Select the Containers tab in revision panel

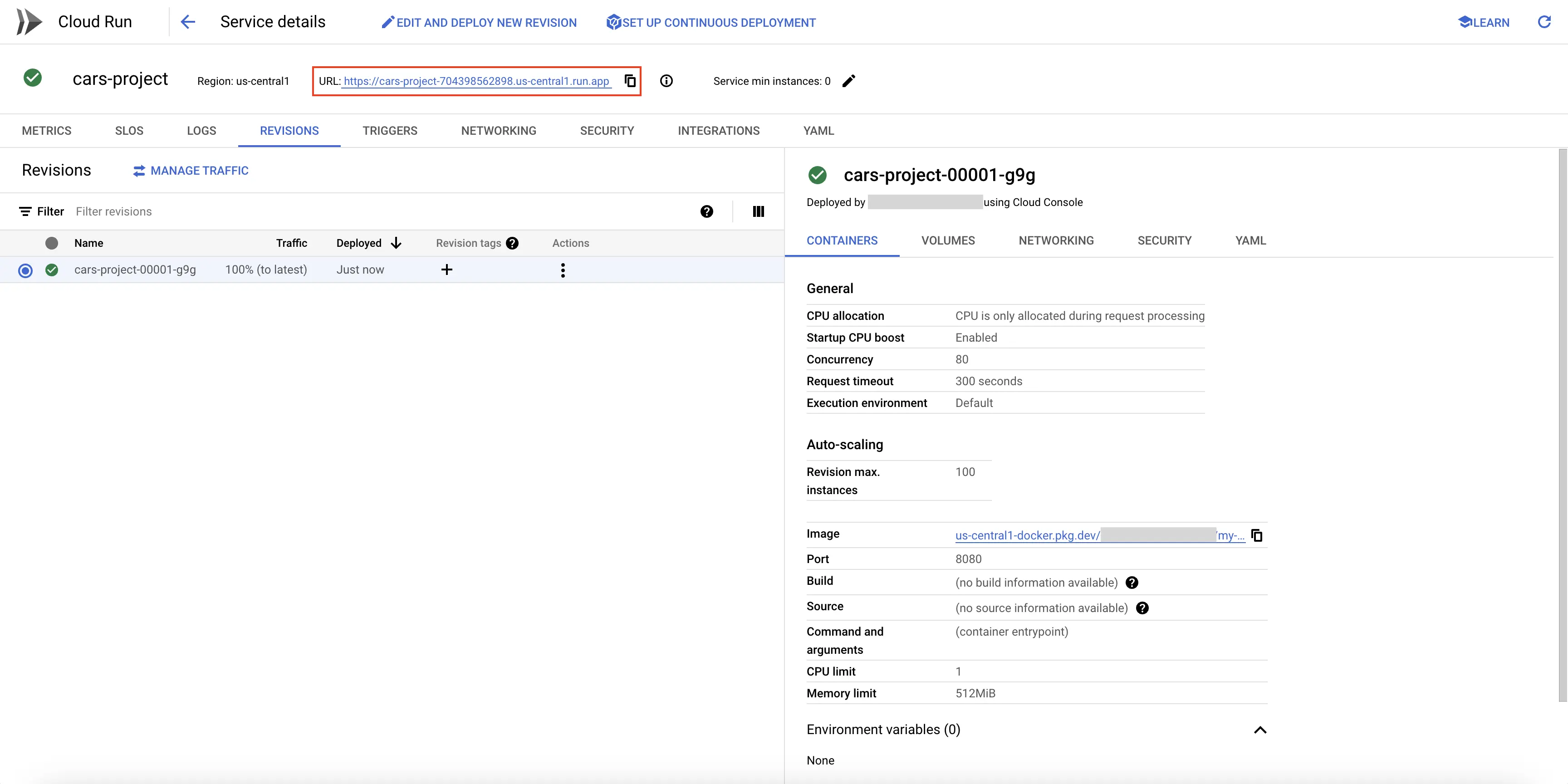pyautogui.click(x=842, y=240)
